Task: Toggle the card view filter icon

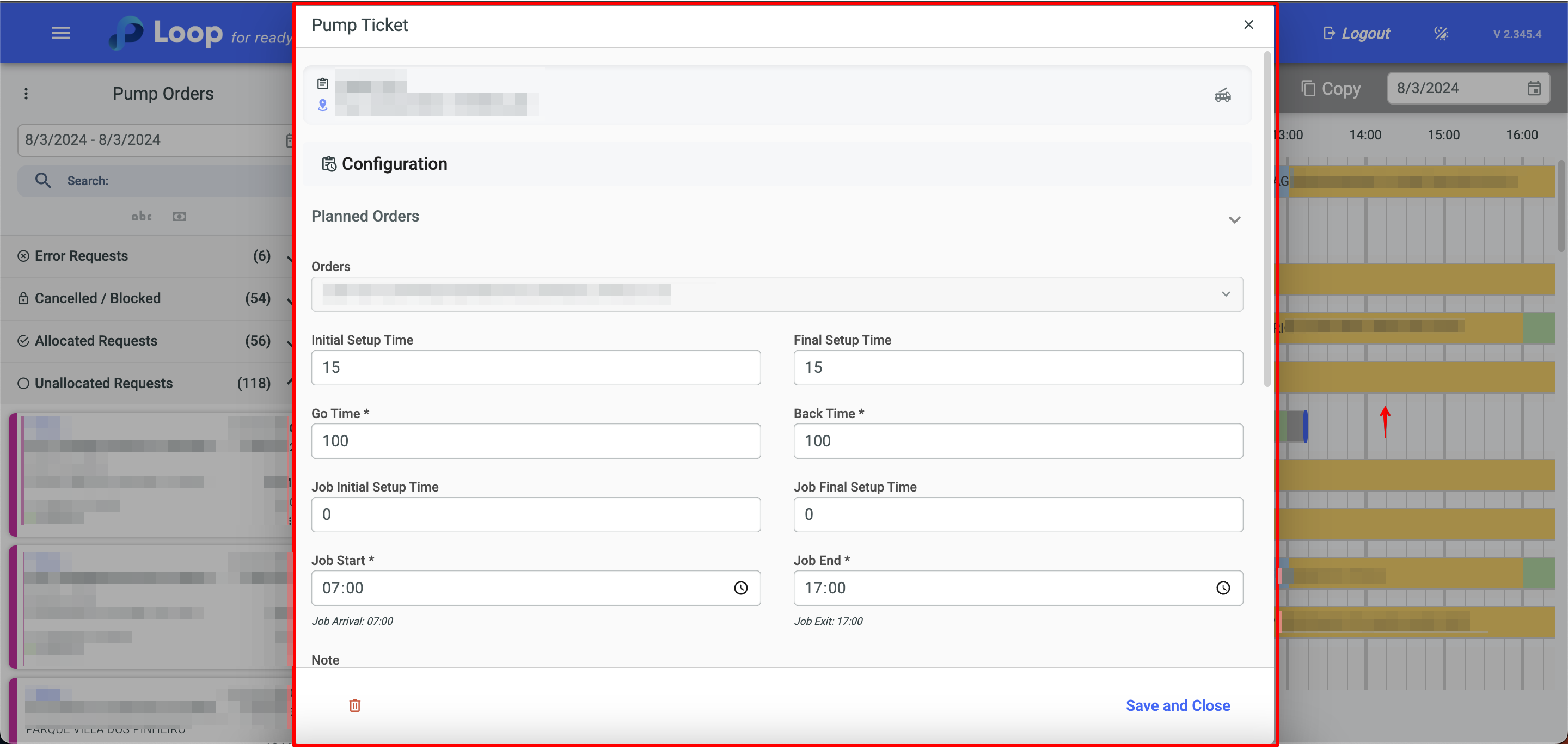Action: pos(179,217)
